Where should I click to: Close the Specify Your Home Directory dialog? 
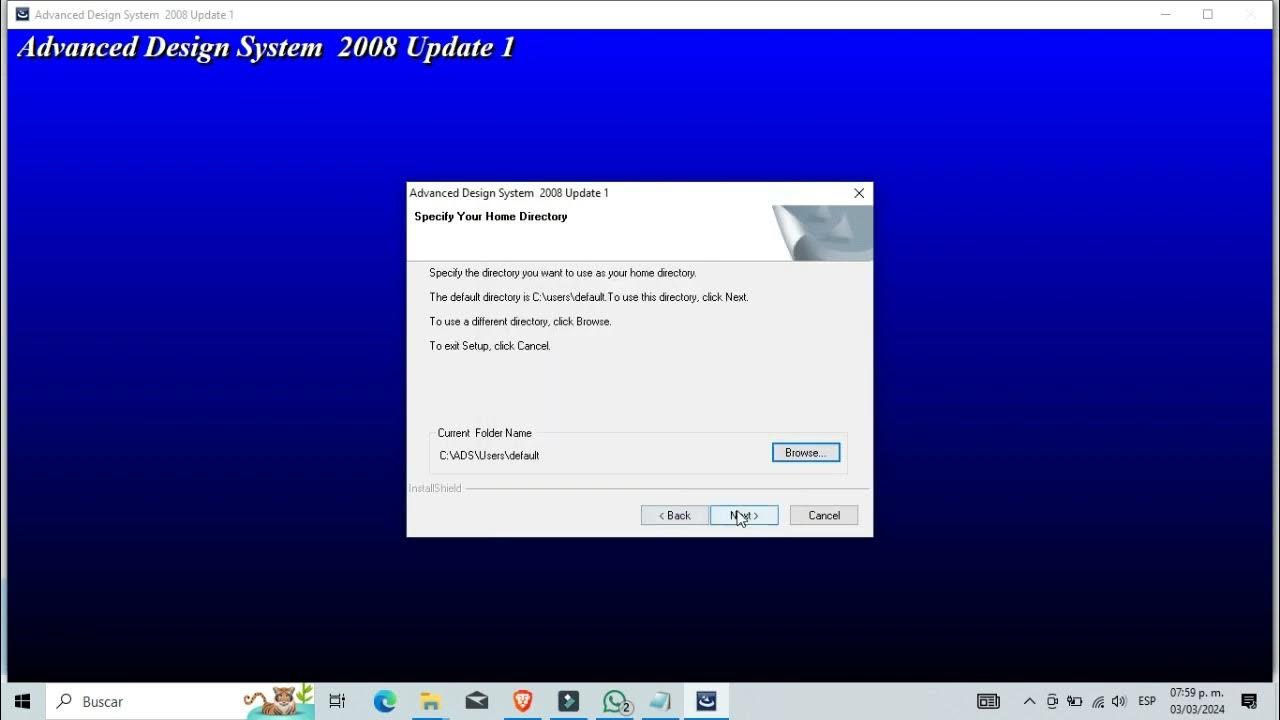coord(859,193)
